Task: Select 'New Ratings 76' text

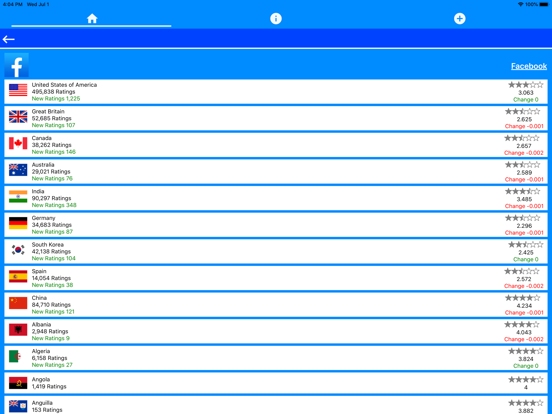Action: 52,178
